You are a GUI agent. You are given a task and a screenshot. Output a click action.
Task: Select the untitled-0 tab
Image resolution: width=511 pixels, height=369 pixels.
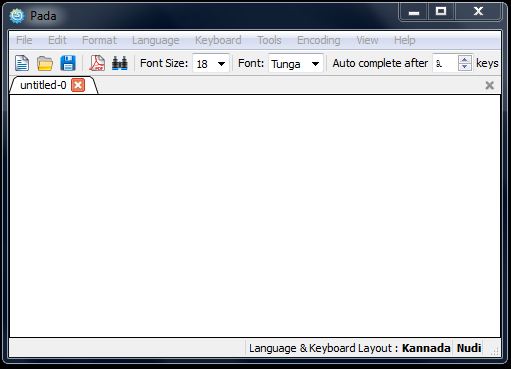point(43,85)
